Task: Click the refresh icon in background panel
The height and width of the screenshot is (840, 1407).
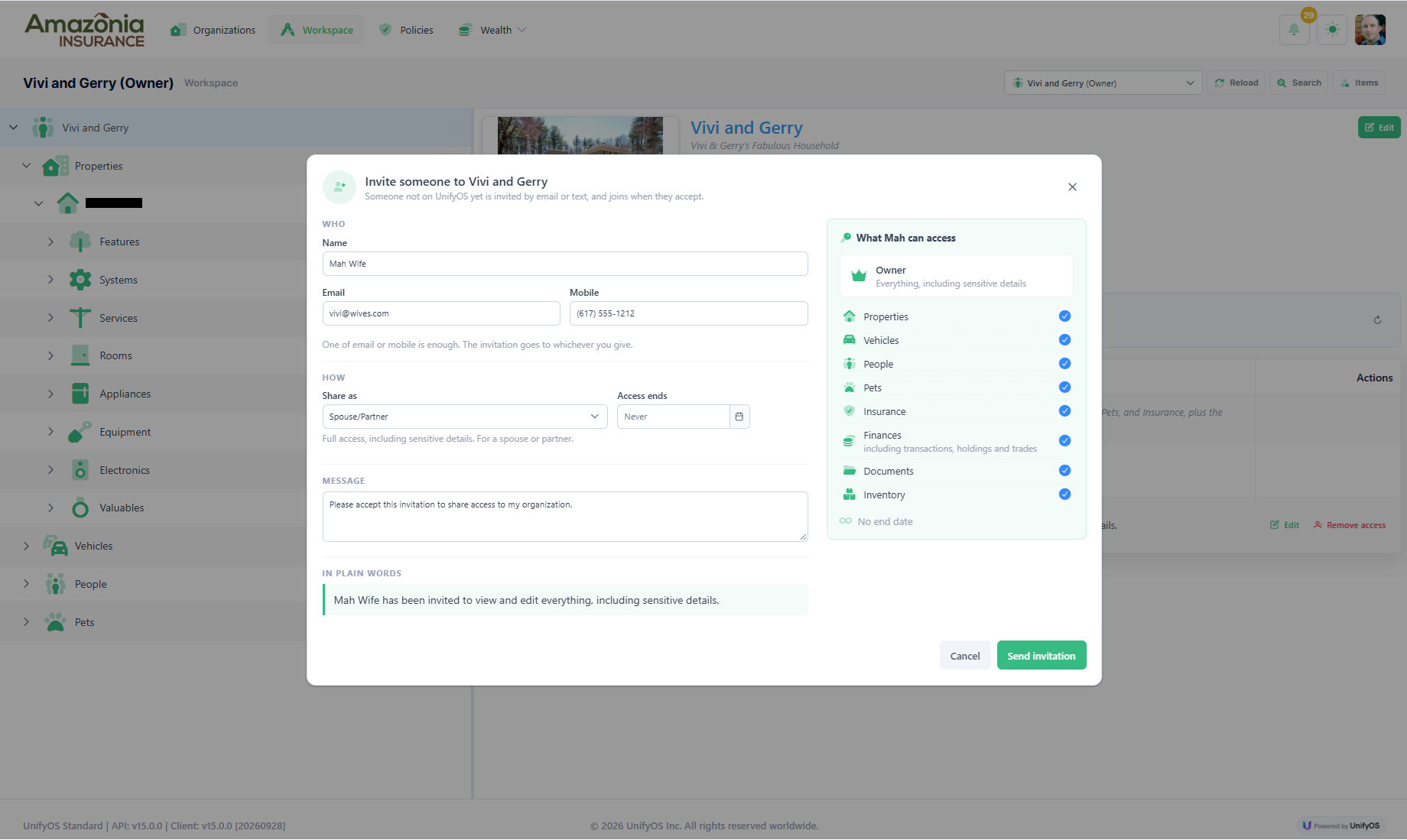Action: [x=1377, y=320]
